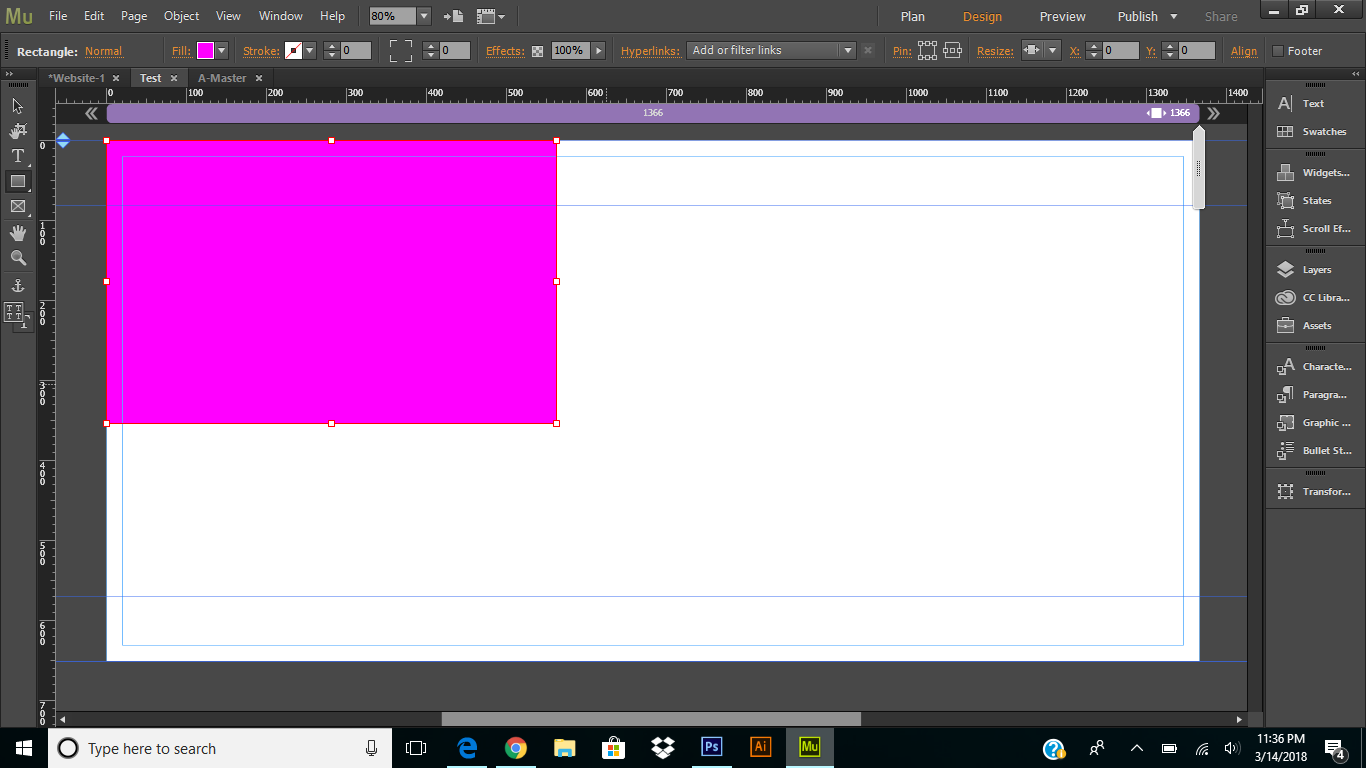
Task: Click the purple 1366 breakpoint bar
Action: point(653,113)
